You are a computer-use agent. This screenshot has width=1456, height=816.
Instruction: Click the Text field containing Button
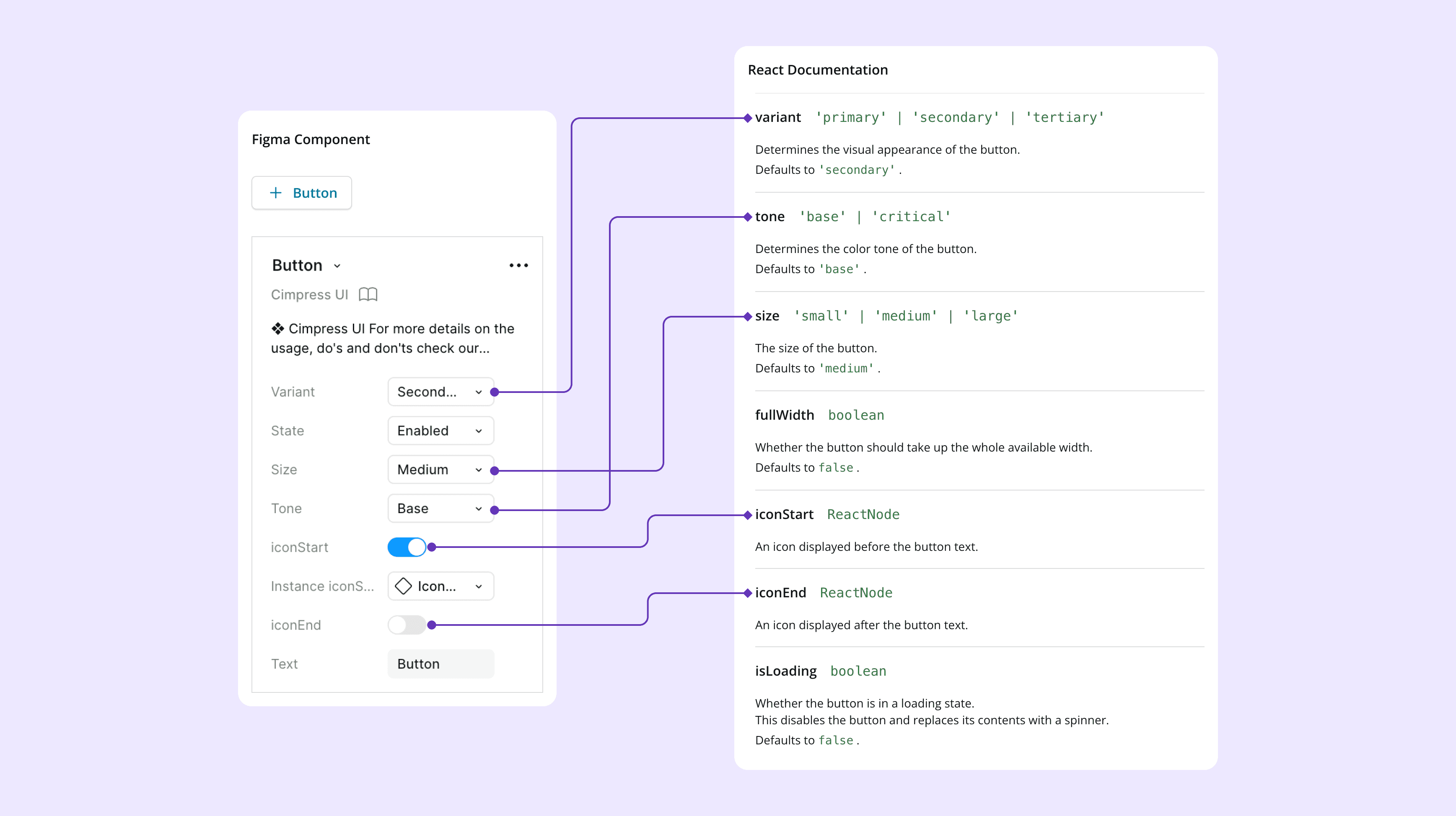[x=440, y=664]
